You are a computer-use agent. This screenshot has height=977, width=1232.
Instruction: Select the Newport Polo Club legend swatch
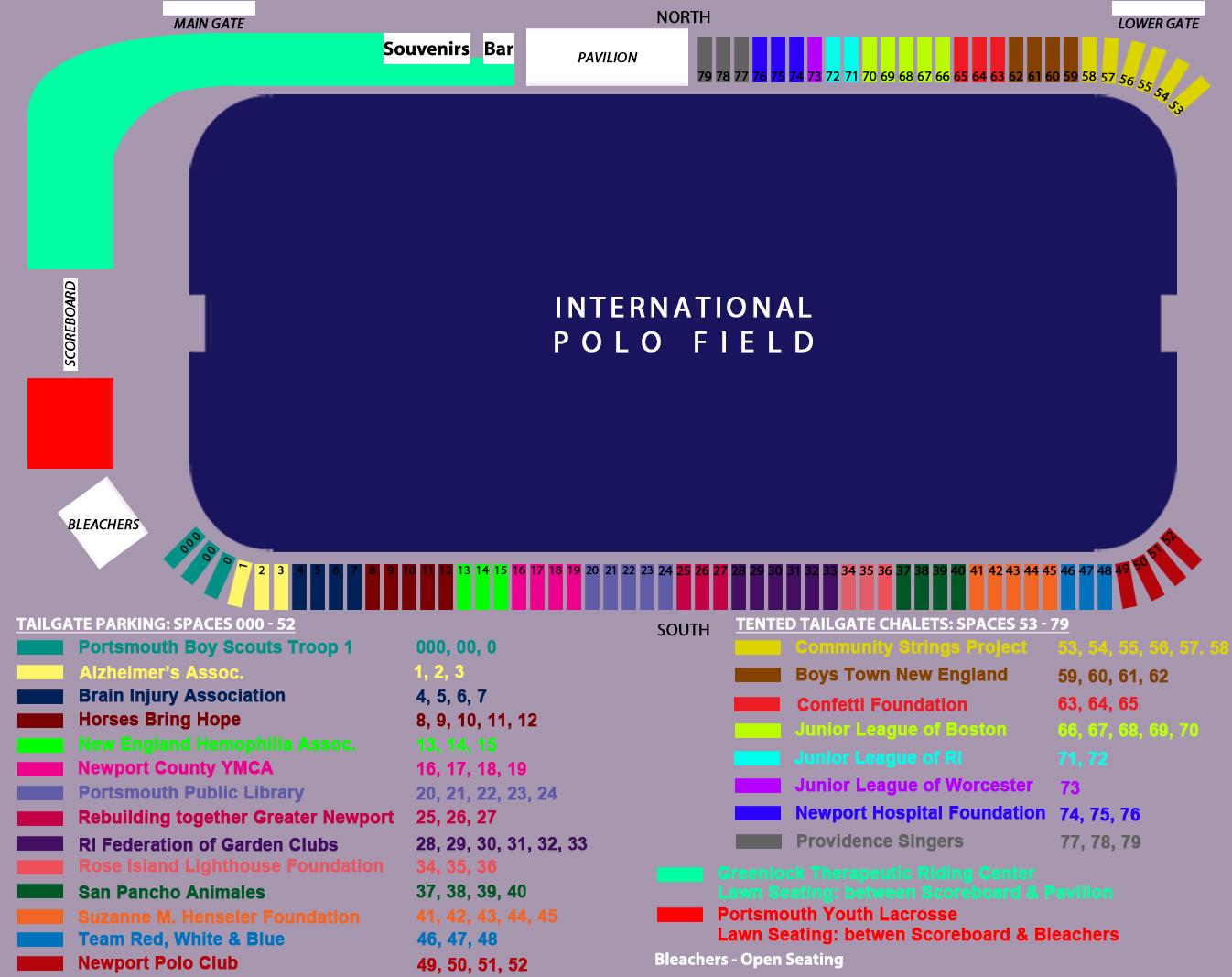click(40, 963)
